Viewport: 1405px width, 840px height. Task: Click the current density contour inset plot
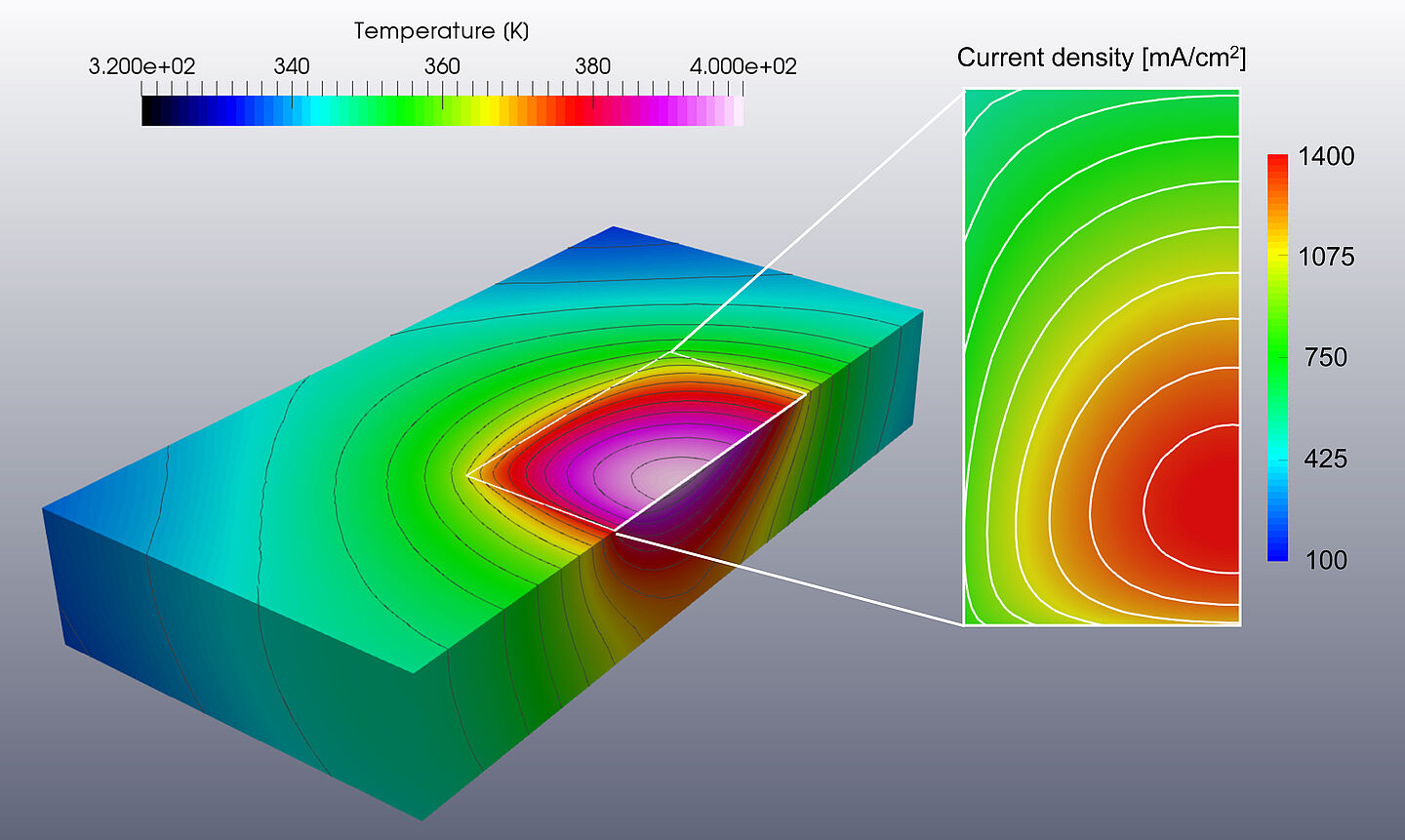(1102, 357)
